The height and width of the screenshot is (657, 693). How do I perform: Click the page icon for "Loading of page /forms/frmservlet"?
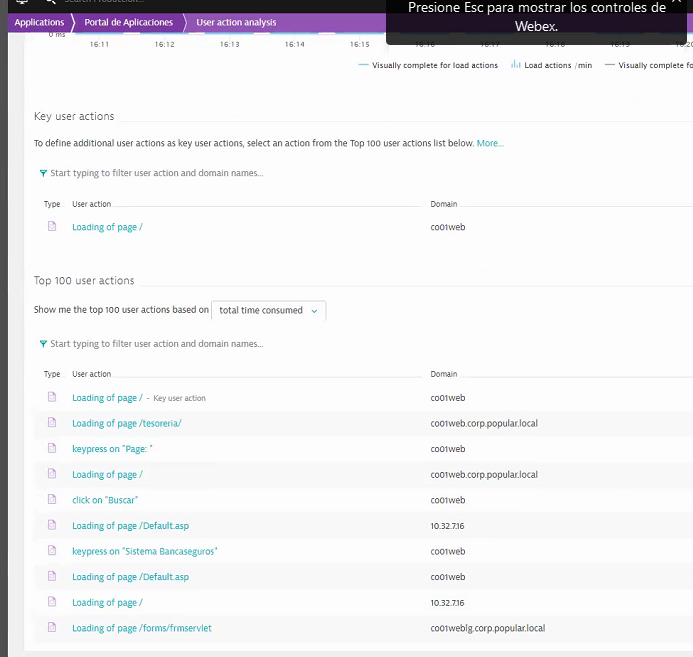(x=52, y=628)
